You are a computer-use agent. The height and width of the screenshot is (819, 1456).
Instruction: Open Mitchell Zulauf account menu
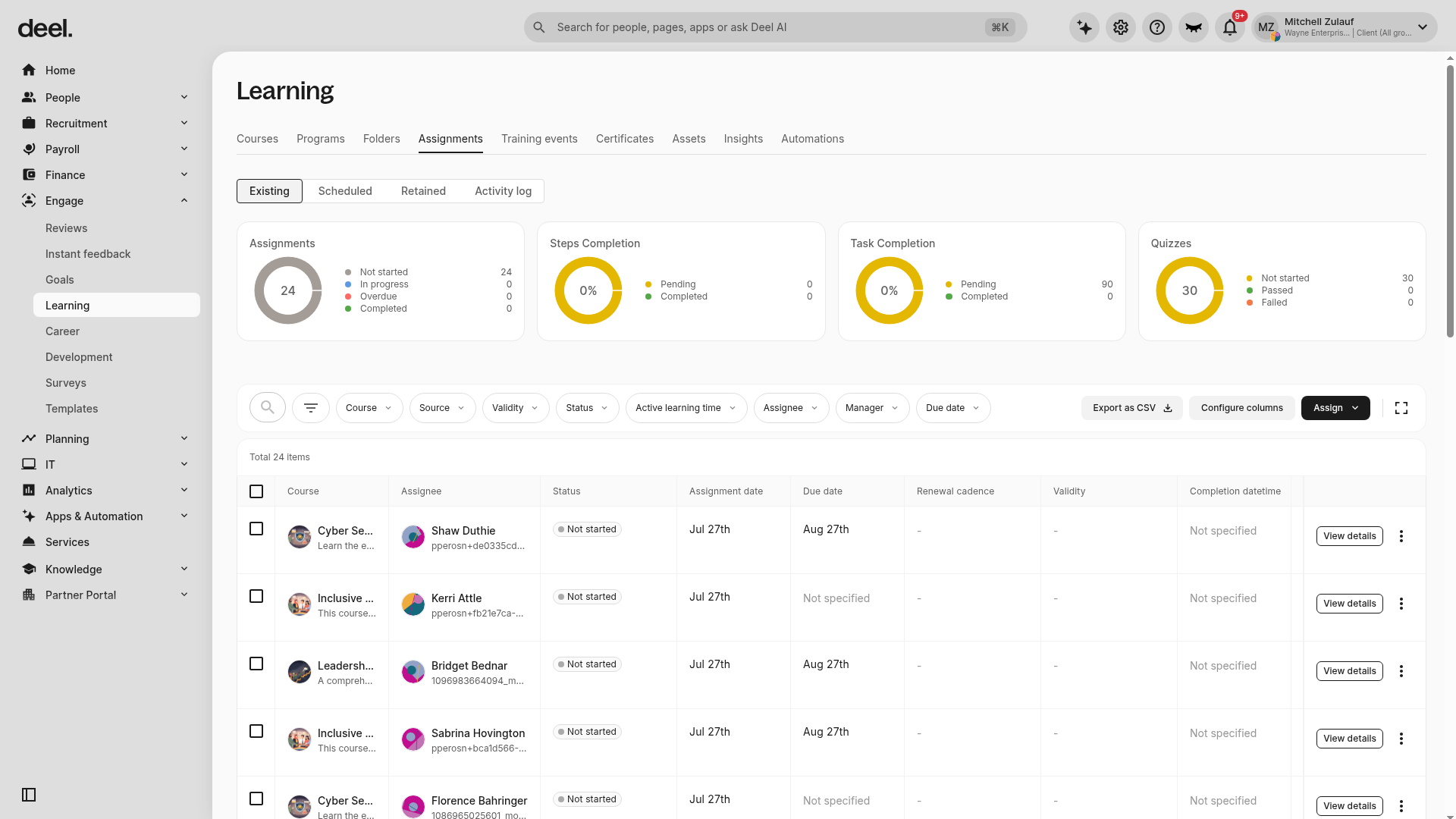[1345, 28]
